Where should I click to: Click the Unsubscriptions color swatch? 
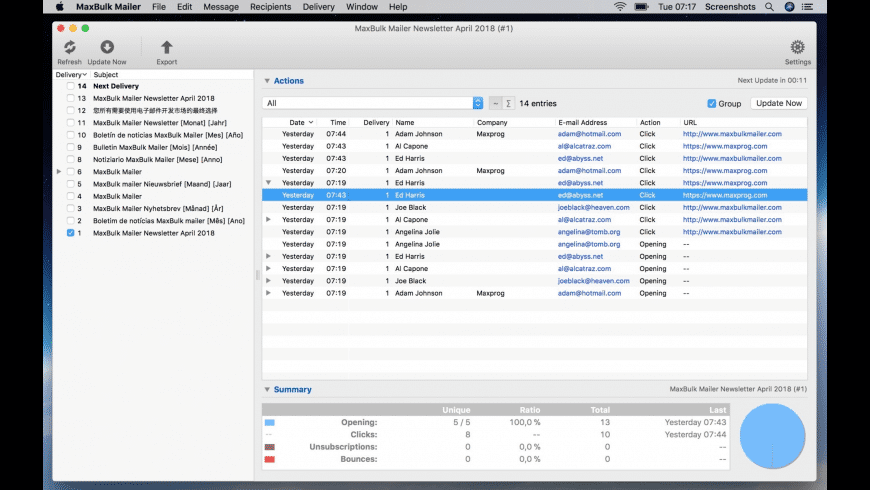270,447
